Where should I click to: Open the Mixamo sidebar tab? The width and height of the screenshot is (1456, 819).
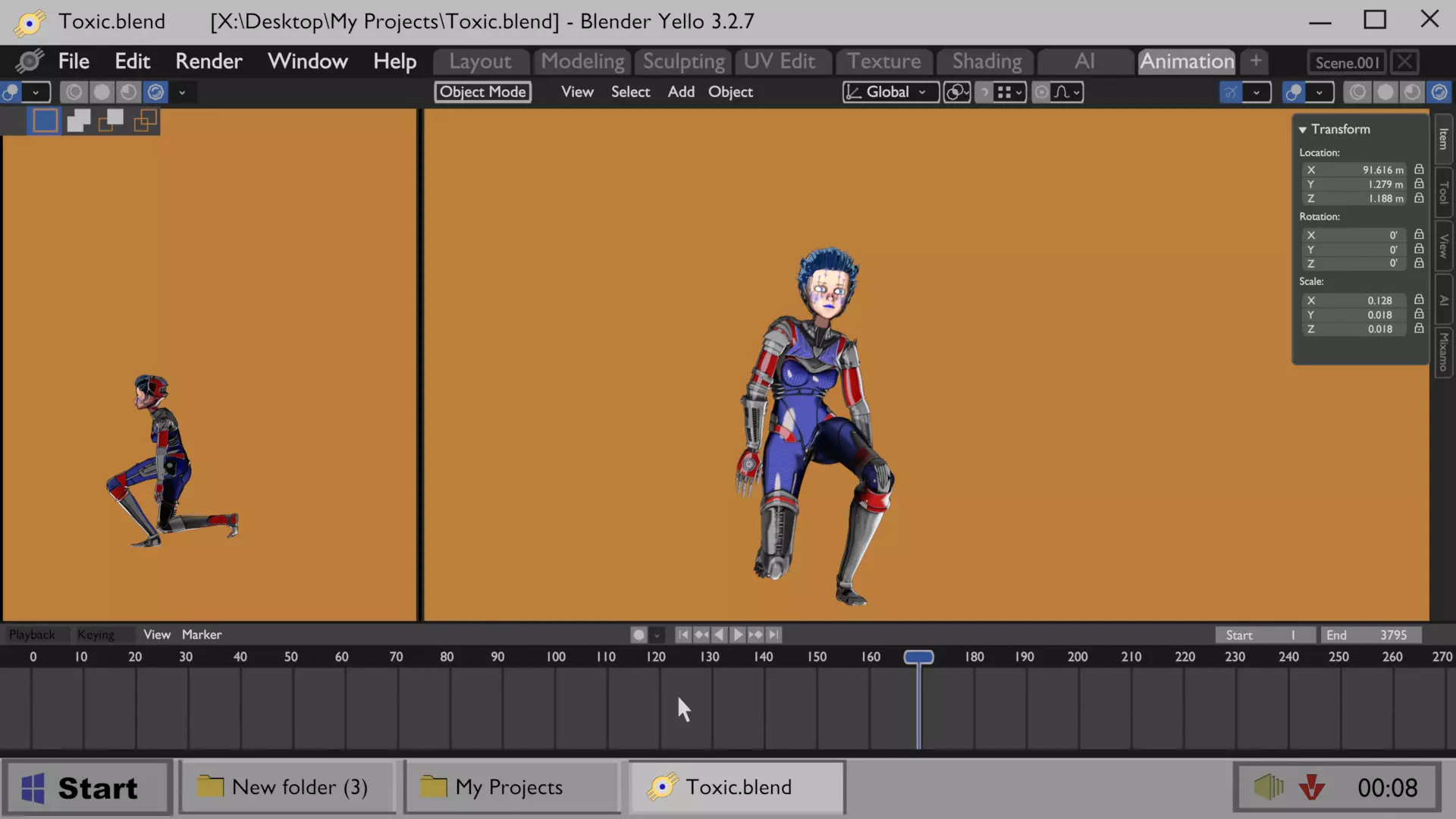coord(1444,351)
